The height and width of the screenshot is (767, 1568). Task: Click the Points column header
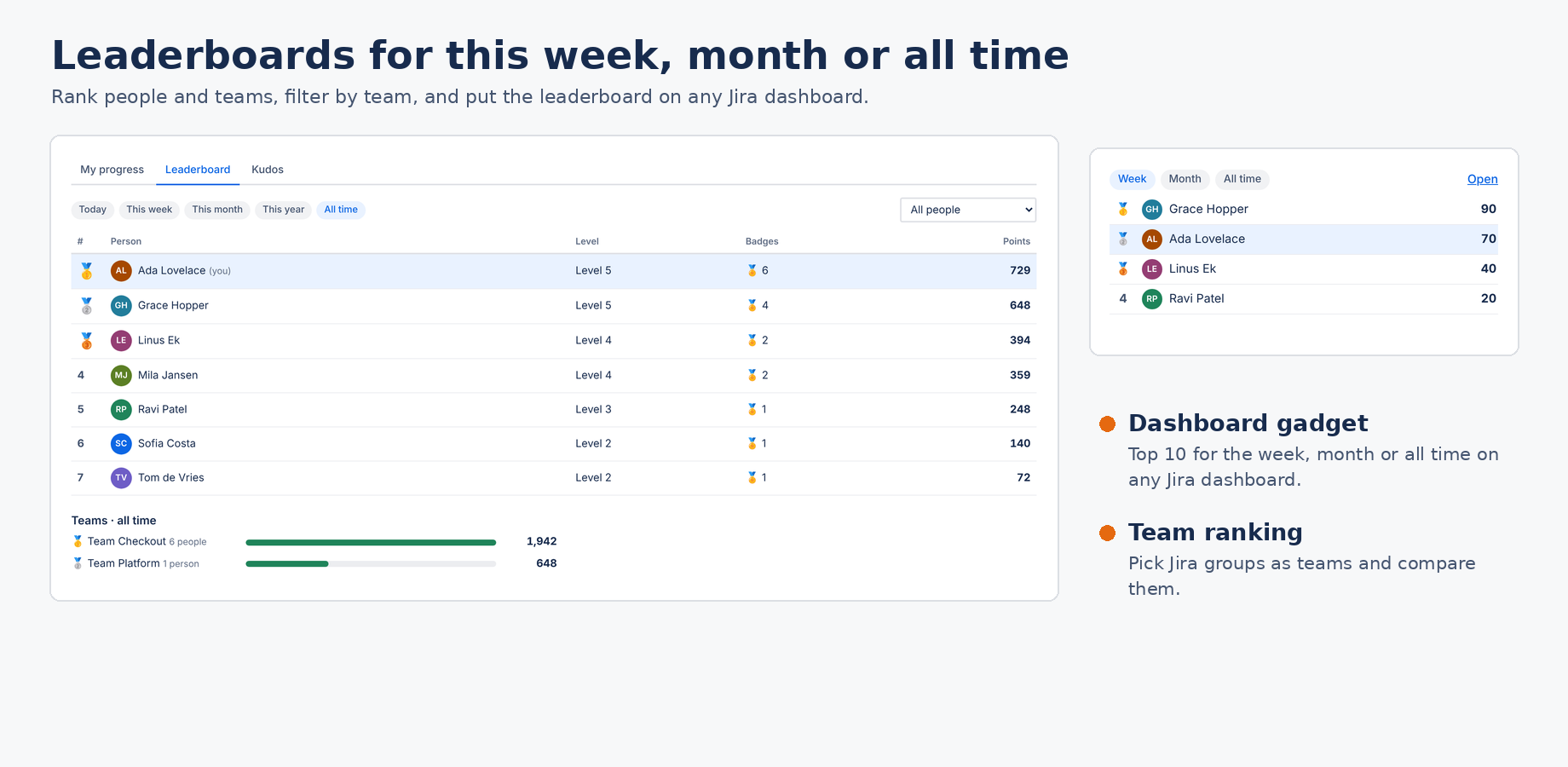[x=1016, y=241]
